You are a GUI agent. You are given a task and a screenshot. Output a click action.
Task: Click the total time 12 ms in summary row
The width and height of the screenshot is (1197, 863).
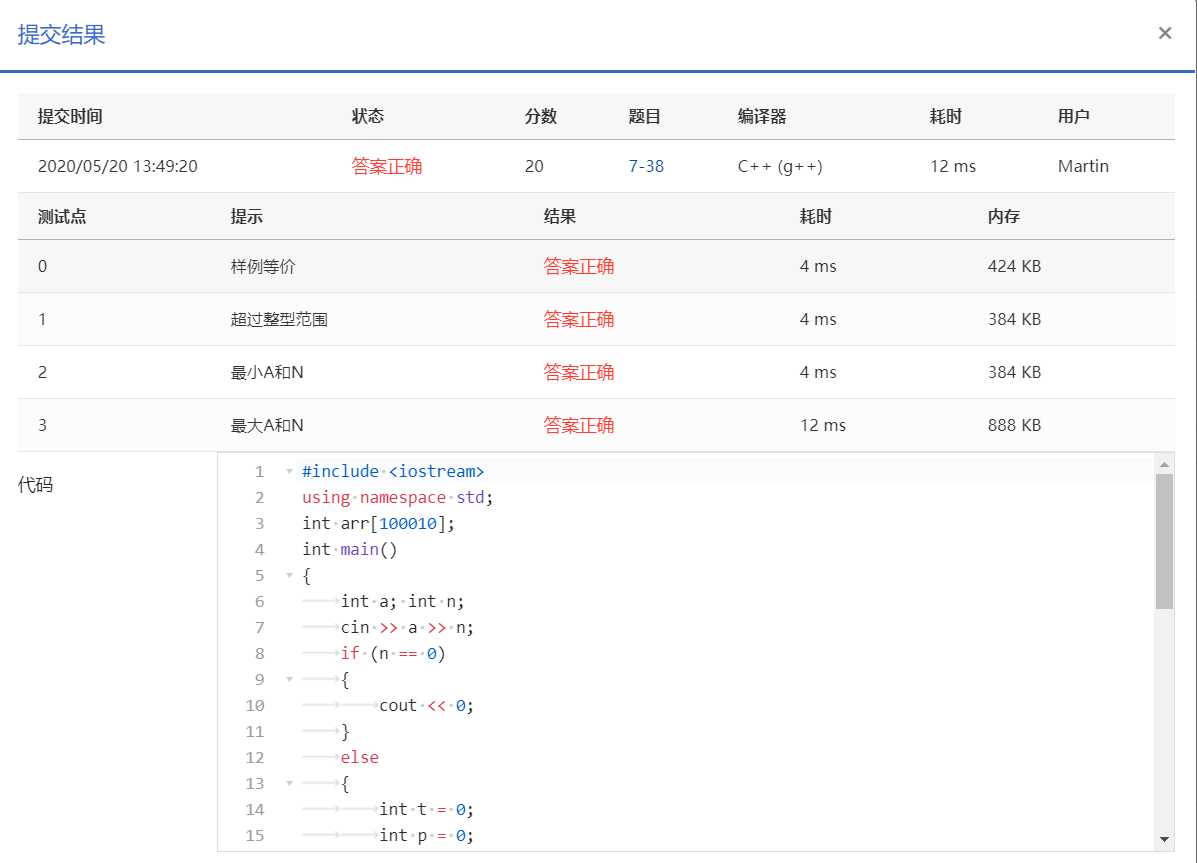click(953, 166)
